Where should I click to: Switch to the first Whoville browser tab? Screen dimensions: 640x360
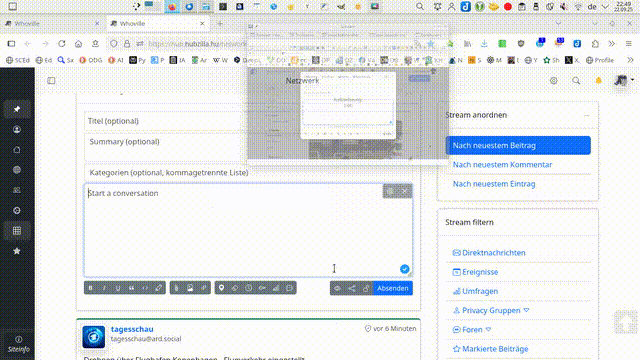pos(52,24)
